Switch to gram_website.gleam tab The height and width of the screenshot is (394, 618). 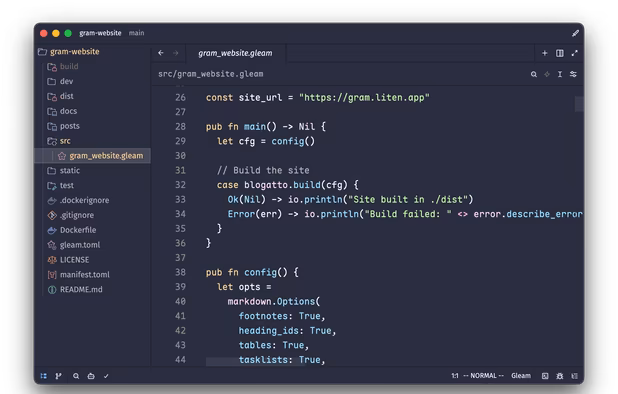pos(235,53)
